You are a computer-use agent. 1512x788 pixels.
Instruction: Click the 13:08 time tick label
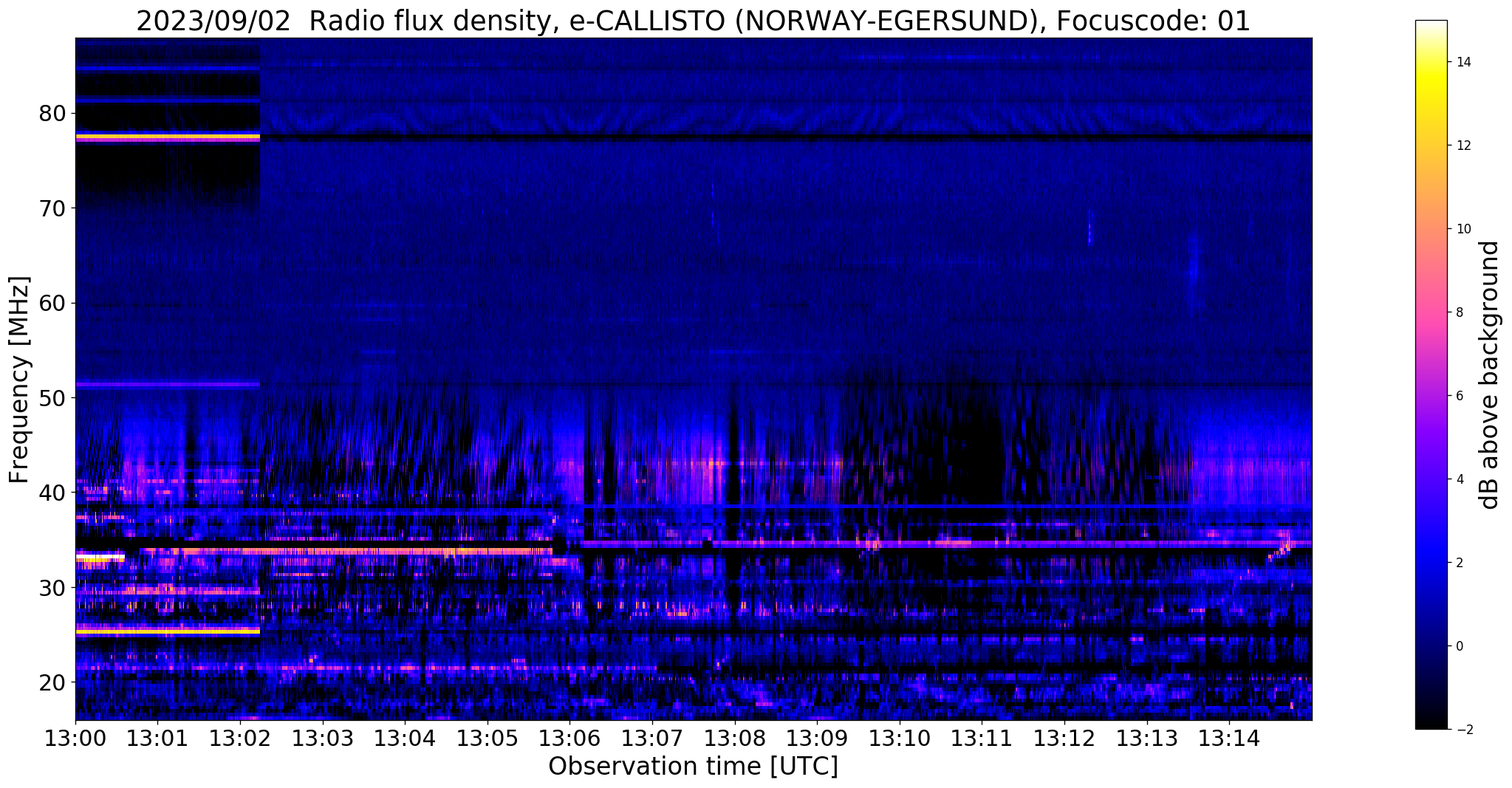[x=735, y=739]
